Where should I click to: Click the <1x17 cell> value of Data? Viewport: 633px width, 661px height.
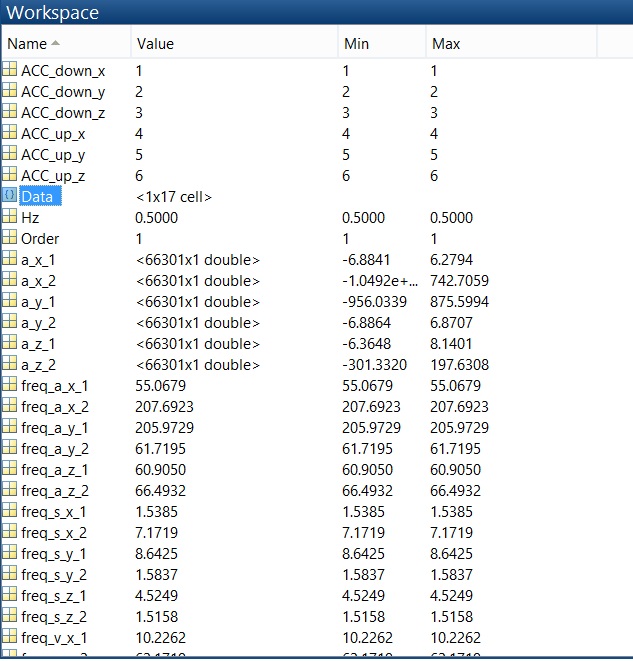[x=174, y=197]
